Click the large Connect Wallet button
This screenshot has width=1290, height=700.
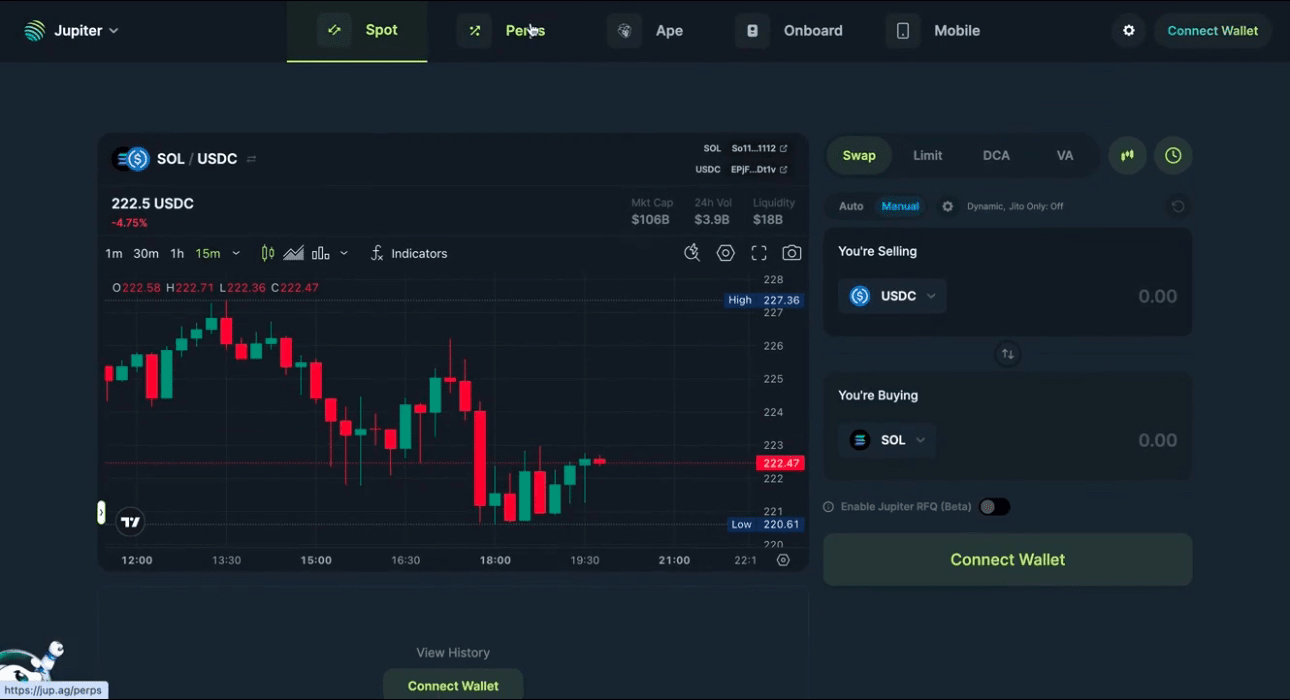[x=1008, y=560]
